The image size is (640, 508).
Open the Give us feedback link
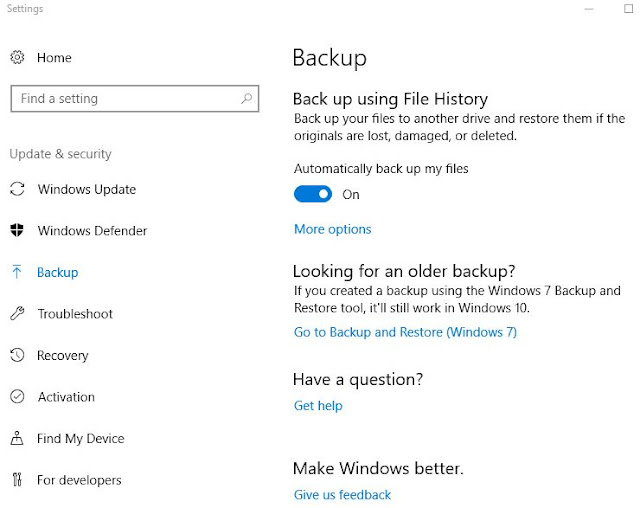click(342, 495)
